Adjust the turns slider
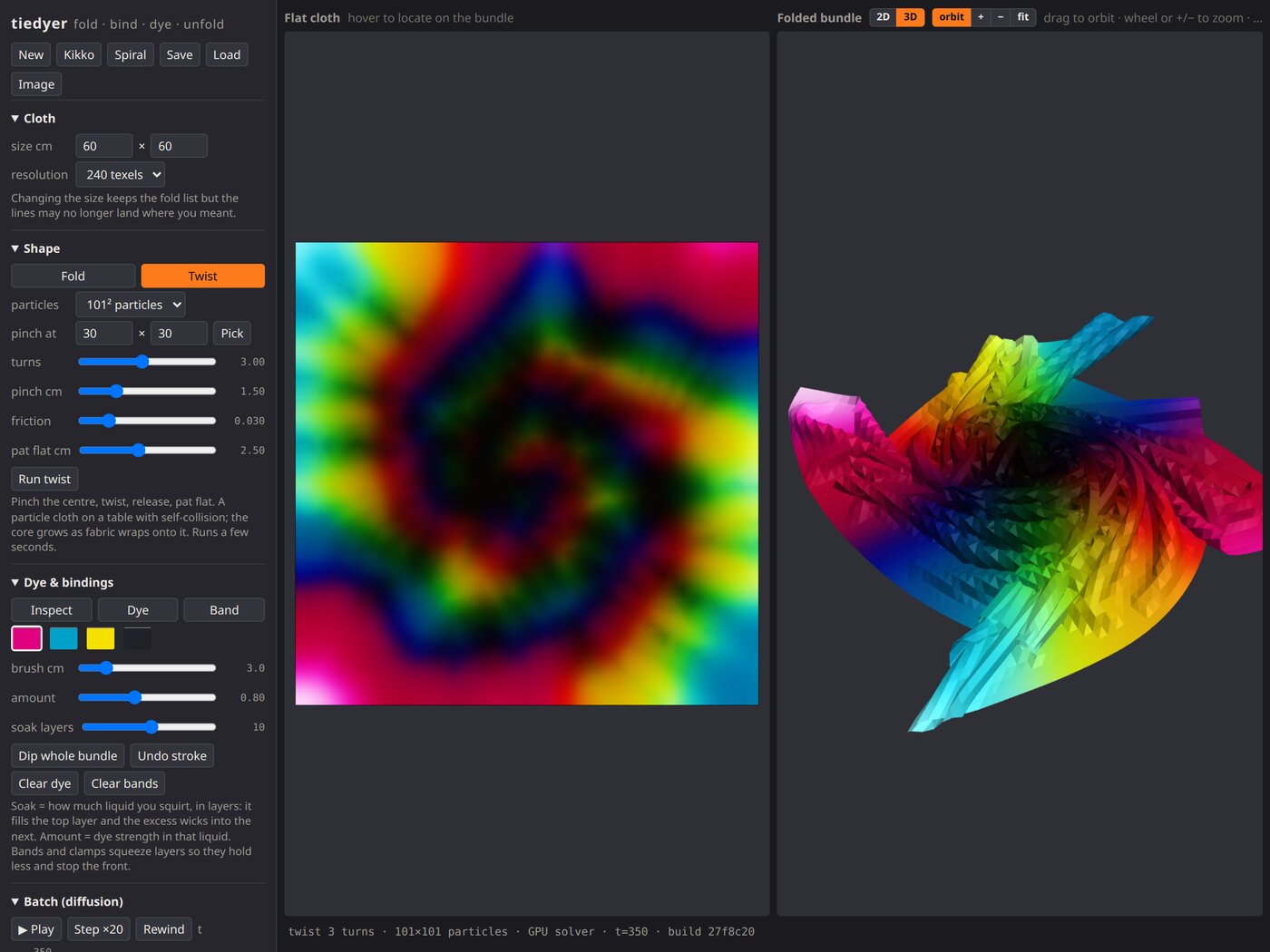The image size is (1270, 952). click(147, 362)
